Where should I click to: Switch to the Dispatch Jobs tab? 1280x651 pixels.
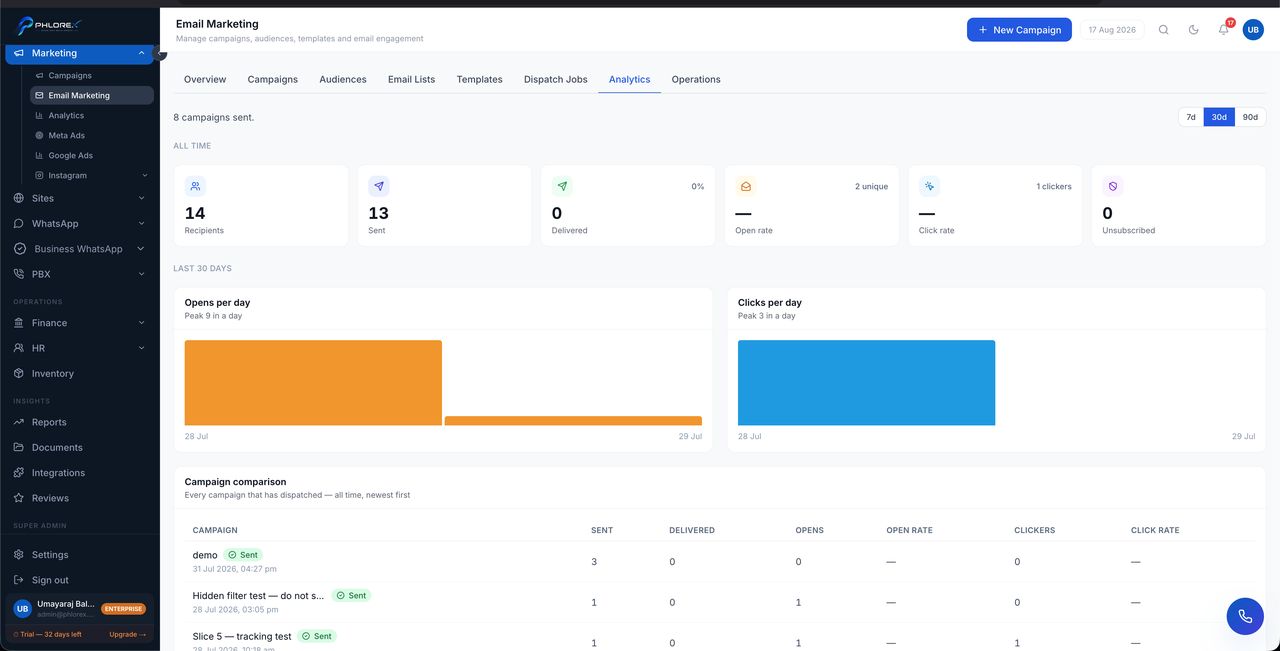[x=556, y=79]
